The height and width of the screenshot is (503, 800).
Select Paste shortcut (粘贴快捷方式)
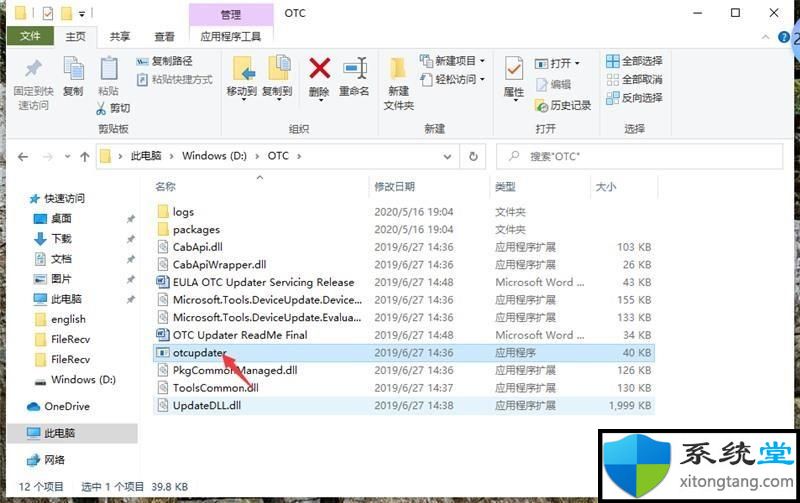(174, 80)
